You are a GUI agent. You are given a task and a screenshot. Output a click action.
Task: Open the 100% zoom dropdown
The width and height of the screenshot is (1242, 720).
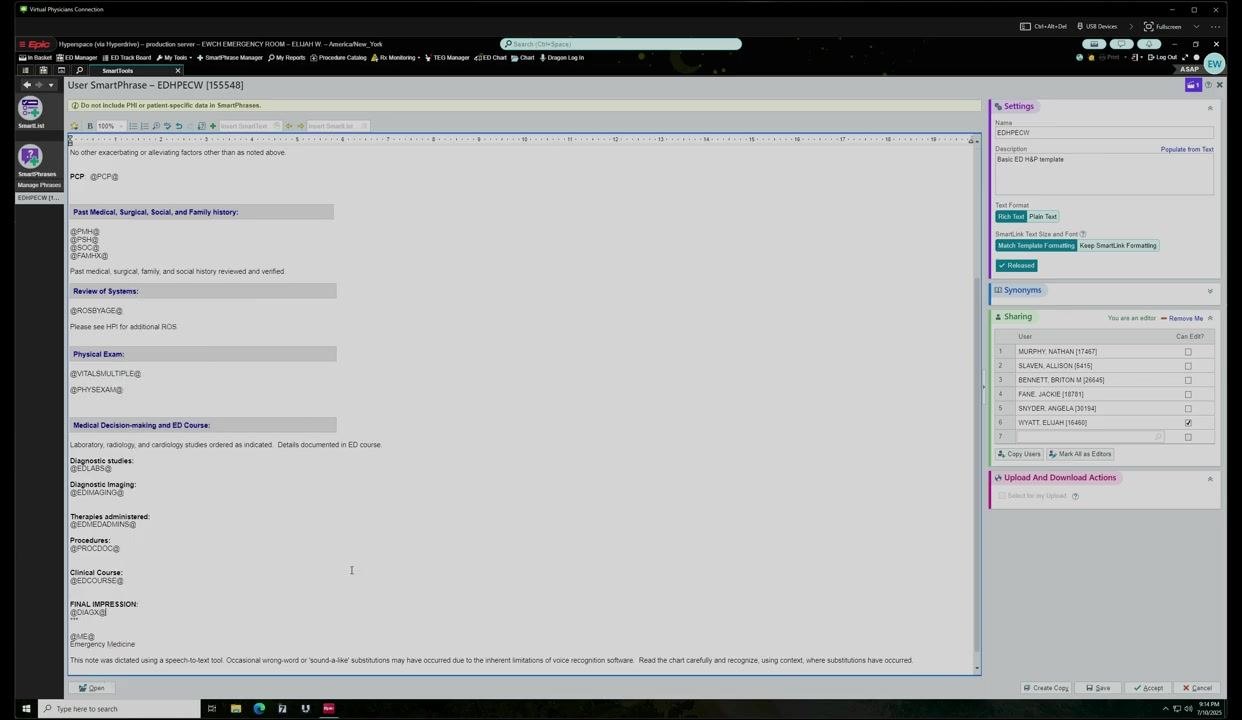coord(109,126)
